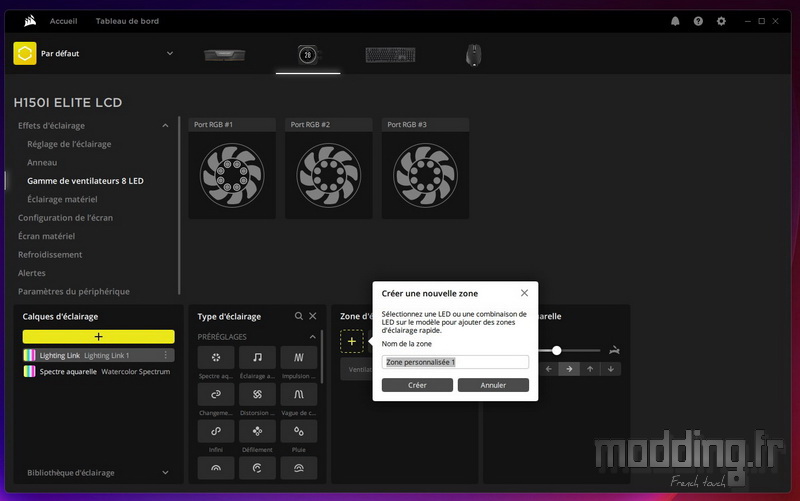Click Lighting Link layer color swatch
800x501 pixels.
pos(30,355)
